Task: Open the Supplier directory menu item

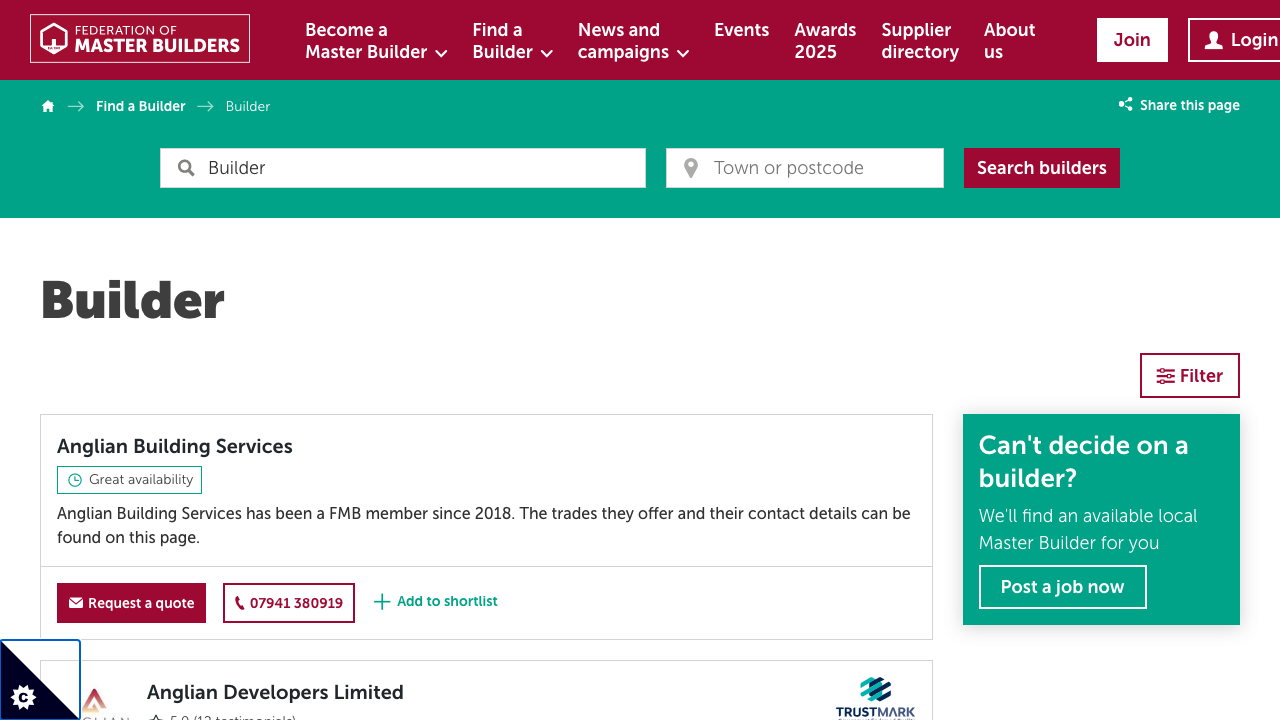Action: tap(919, 41)
